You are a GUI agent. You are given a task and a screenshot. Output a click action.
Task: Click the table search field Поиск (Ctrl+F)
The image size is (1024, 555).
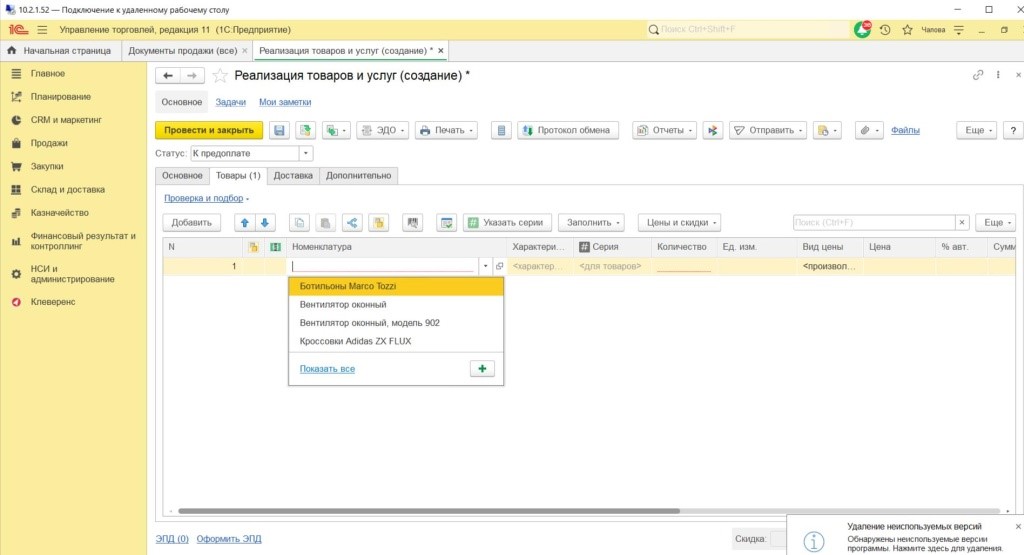(874, 223)
